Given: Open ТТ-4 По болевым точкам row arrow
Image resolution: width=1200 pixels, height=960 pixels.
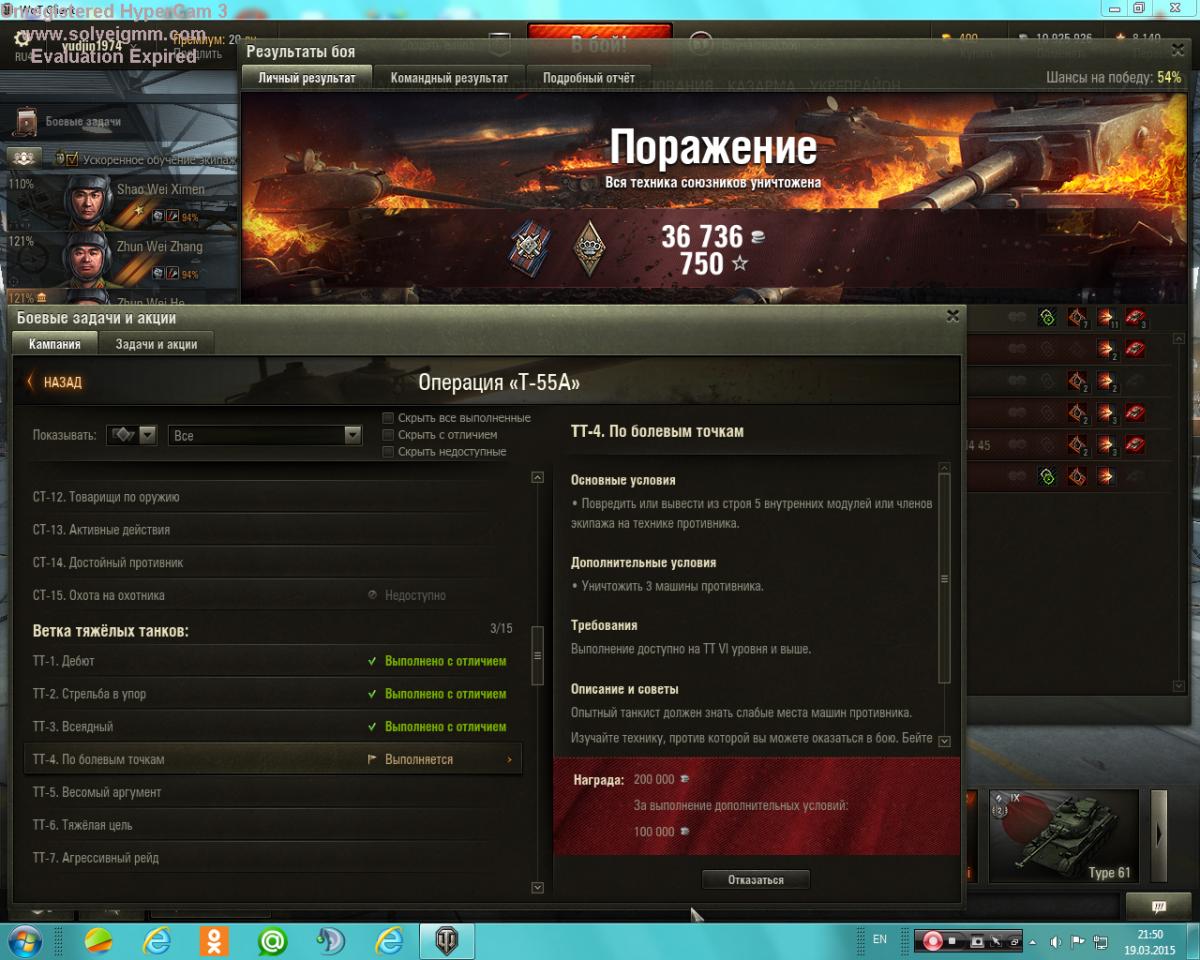Looking at the screenshot, I should 509,760.
